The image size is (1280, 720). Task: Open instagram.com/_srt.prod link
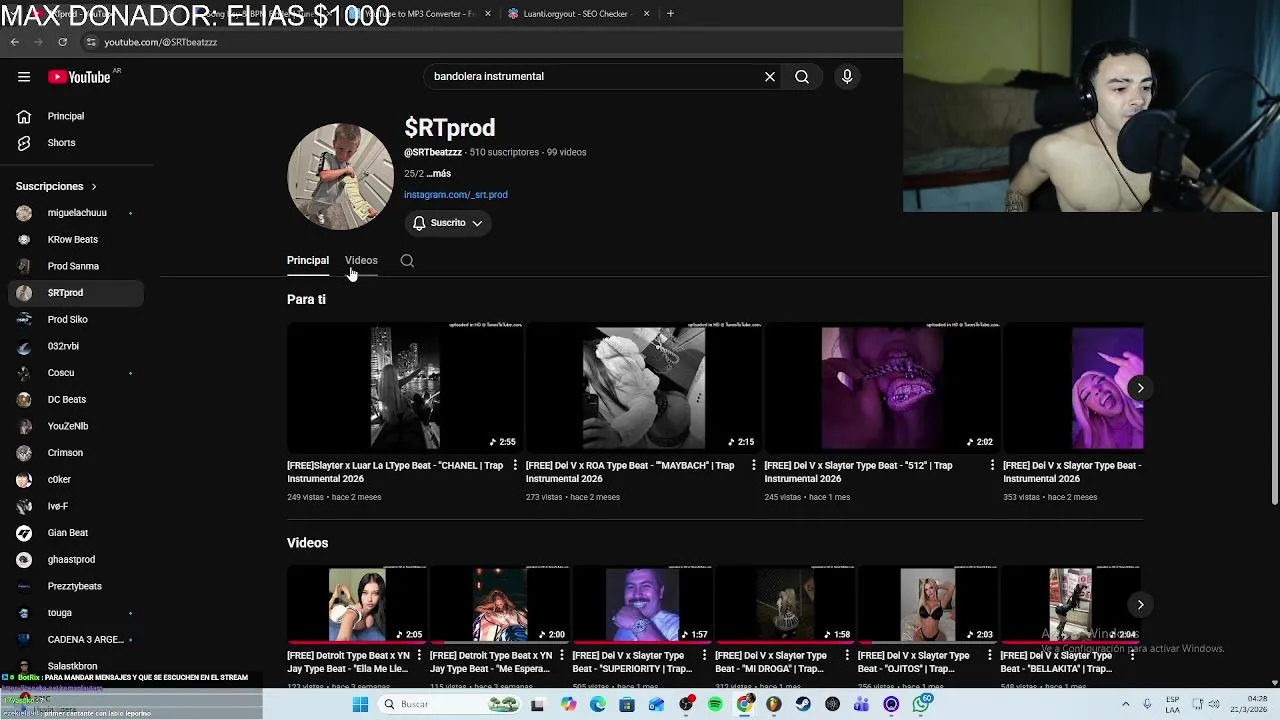[456, 195]
